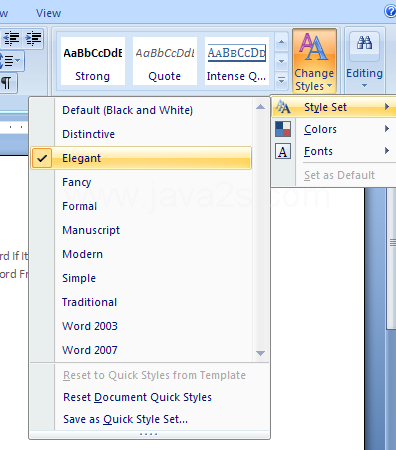Select the Distinctive style set

coord(141,134)
